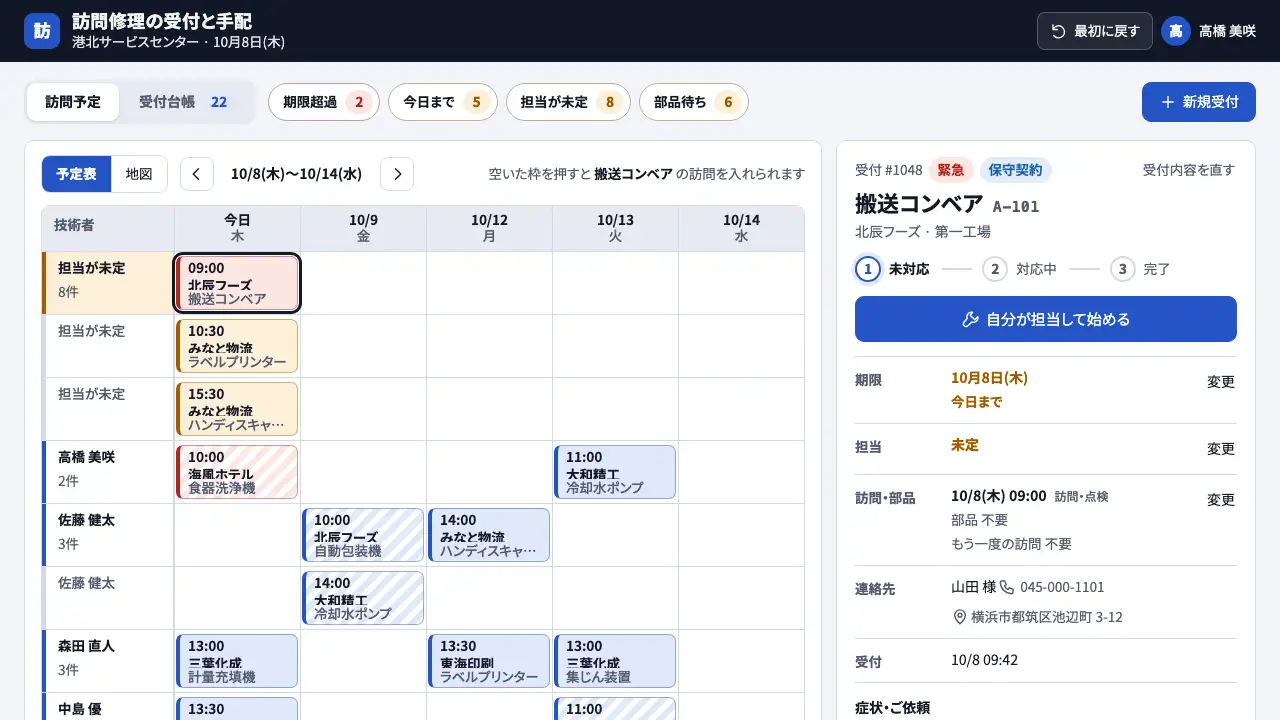Open 10:00 海風ホテル 食器洗浄機 card
1280x720 pixels.
(x=237, y=472)
